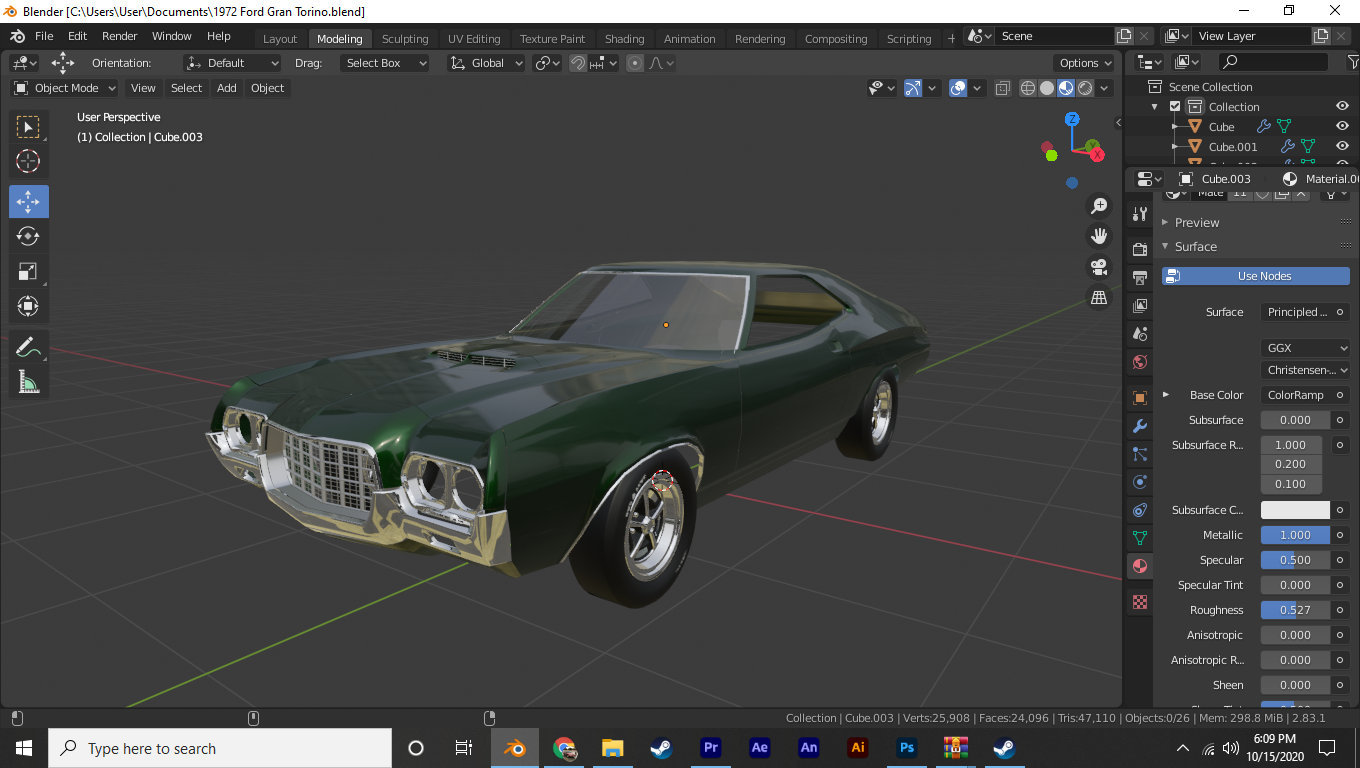Open the Object Data properties tab
The height and width of the screenshot is (768, 1360).
[x=1139, y=537]
